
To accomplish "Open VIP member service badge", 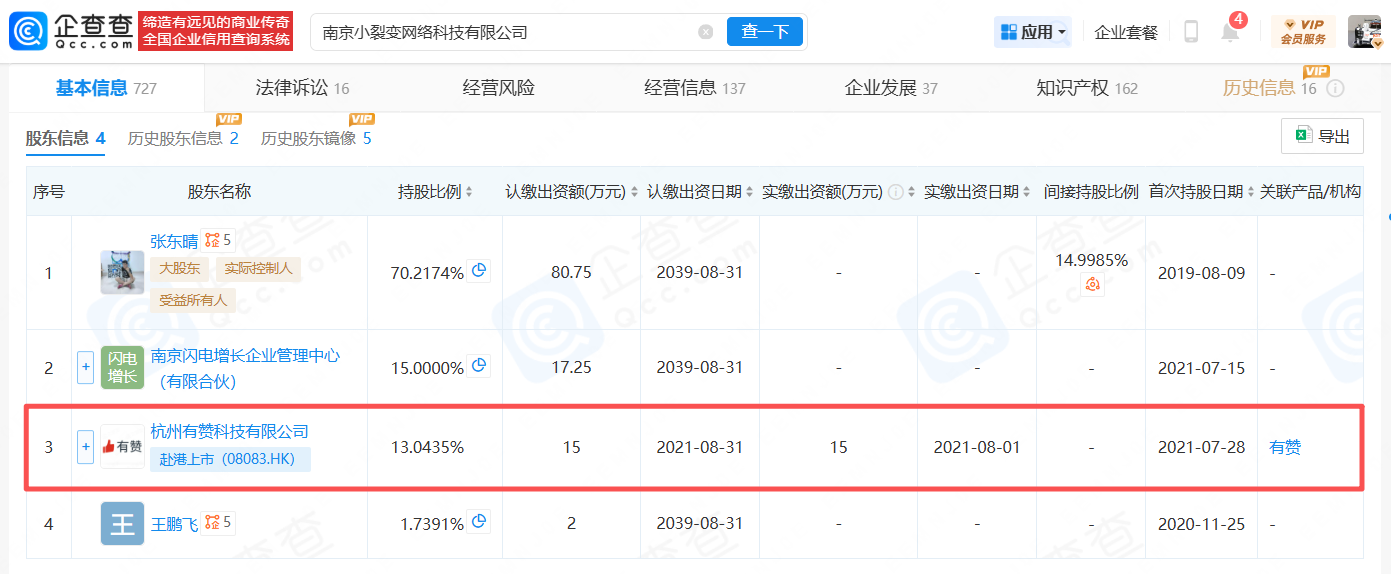I will [x=1302, y=32].
